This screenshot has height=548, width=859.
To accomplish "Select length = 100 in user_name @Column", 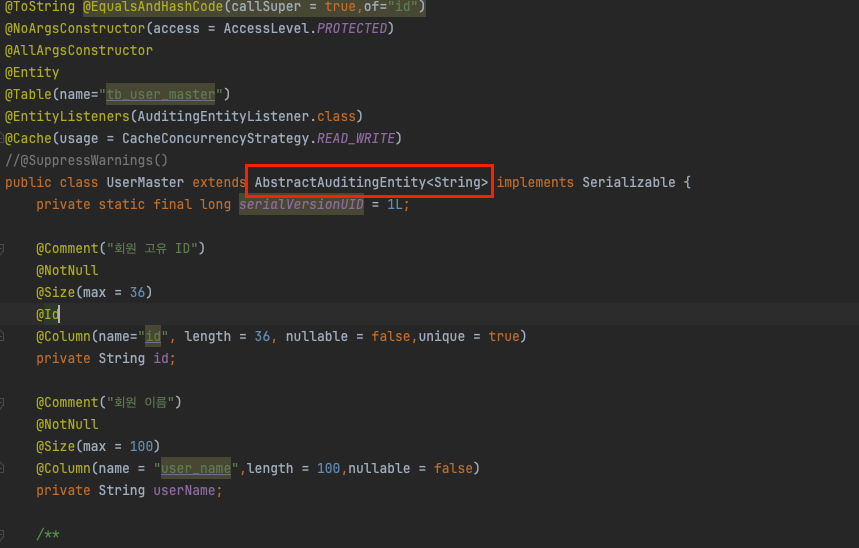I will [x=293, y=468].
